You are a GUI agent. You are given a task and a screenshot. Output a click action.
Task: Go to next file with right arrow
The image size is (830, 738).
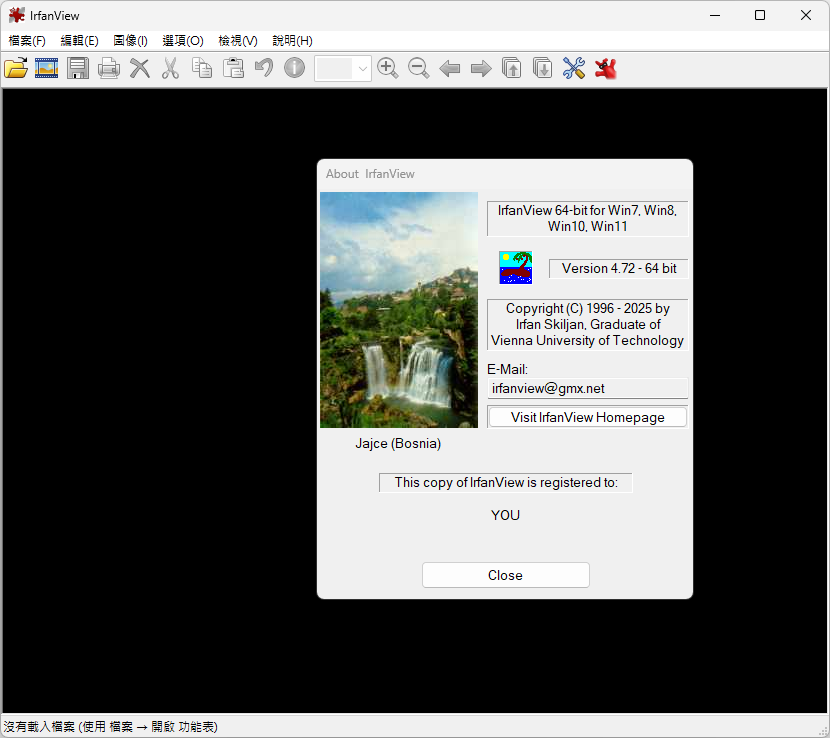481,68
